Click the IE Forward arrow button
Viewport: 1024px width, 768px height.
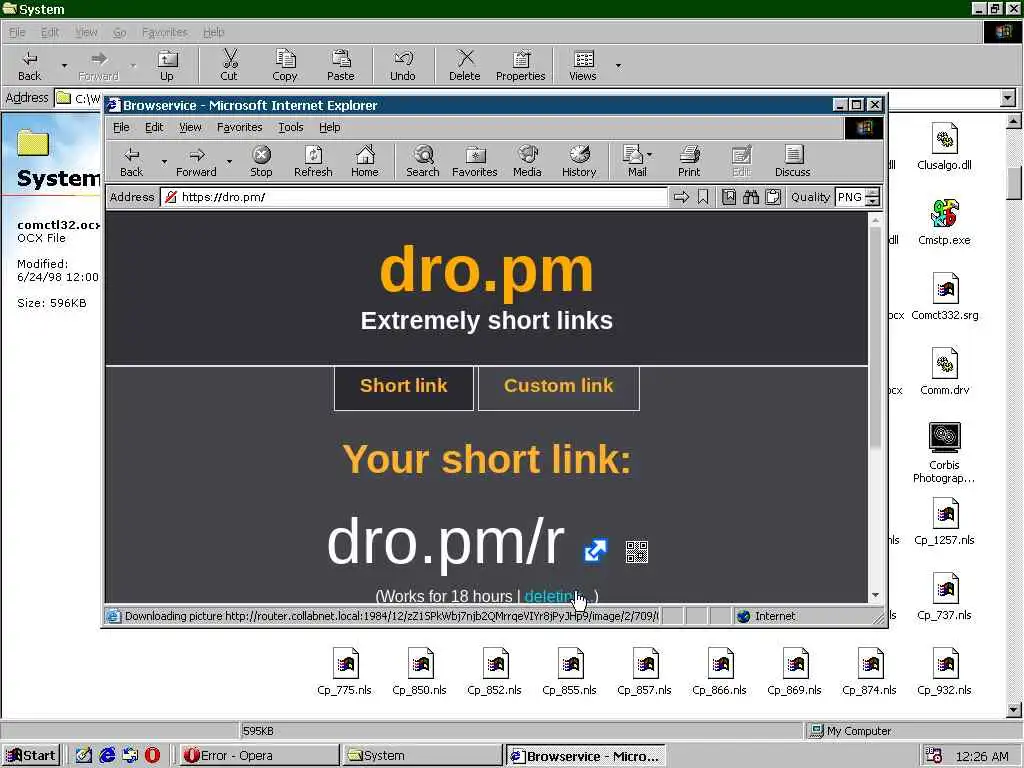(x=196, y=161)
